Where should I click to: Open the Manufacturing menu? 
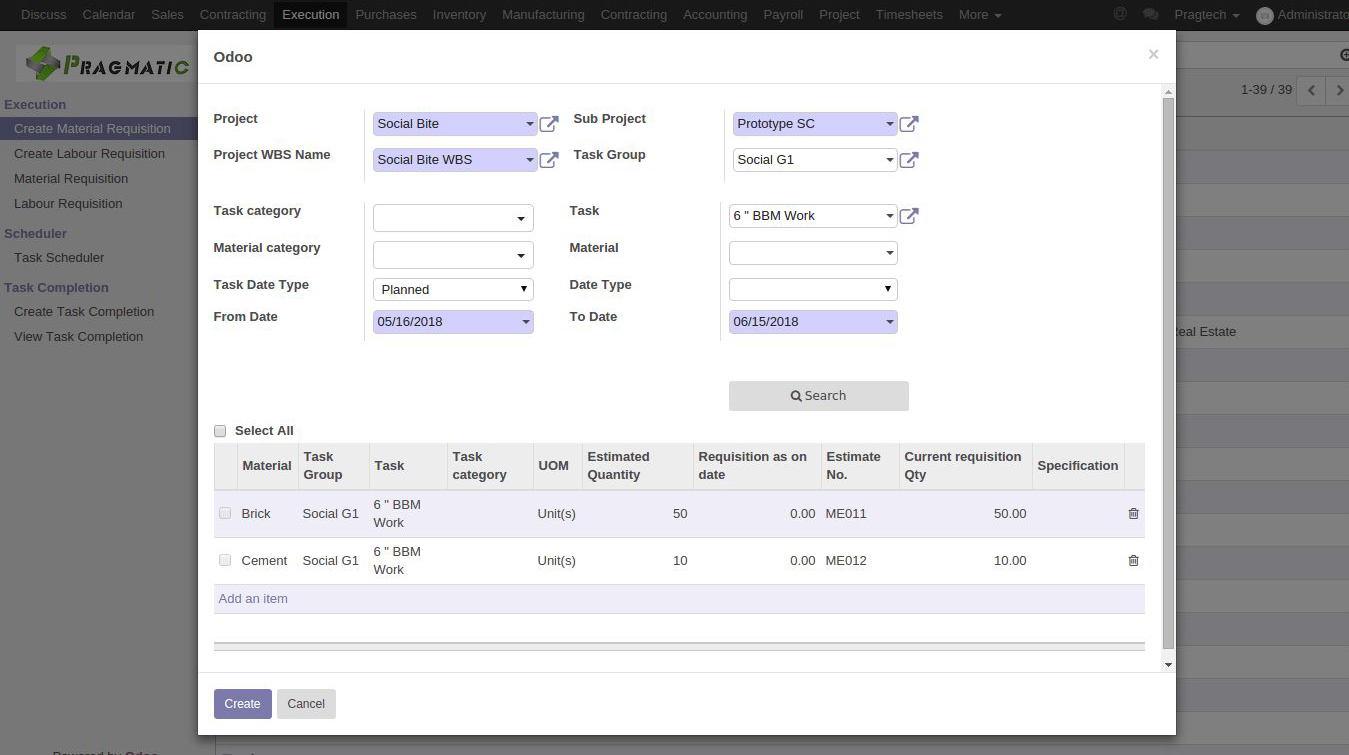543,14
